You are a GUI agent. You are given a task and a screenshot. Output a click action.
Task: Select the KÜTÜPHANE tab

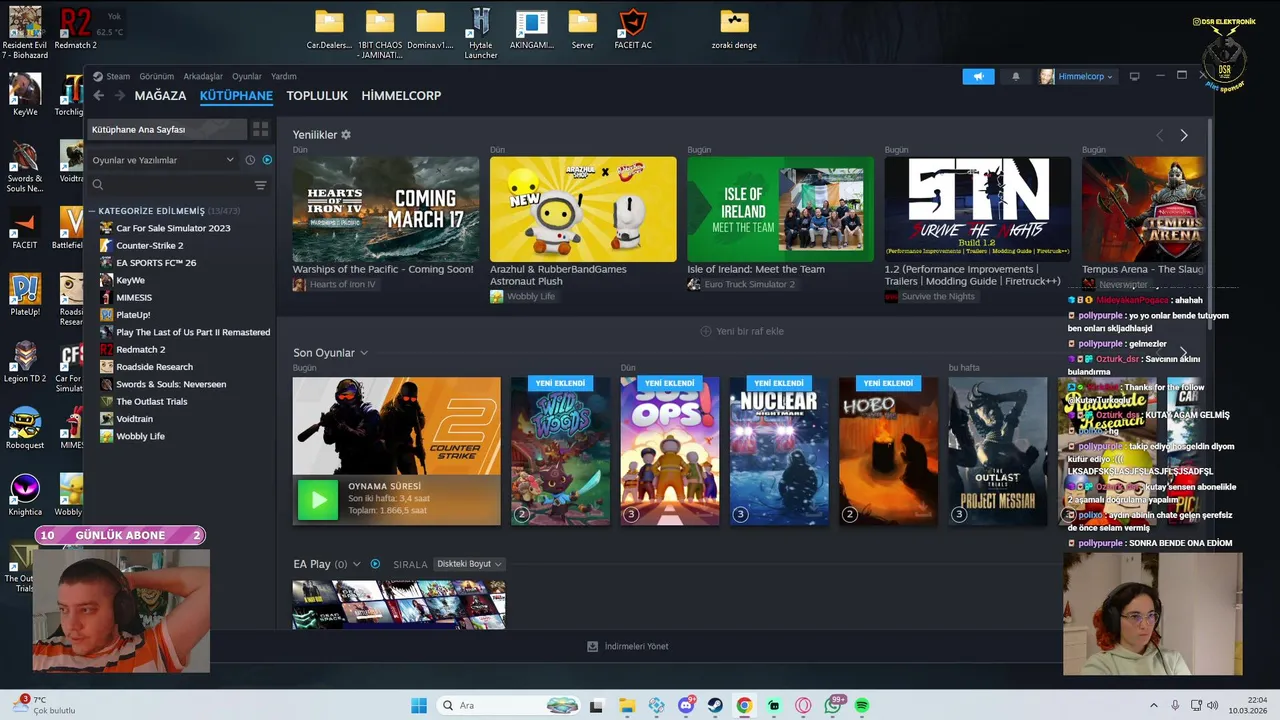[236, 96]
